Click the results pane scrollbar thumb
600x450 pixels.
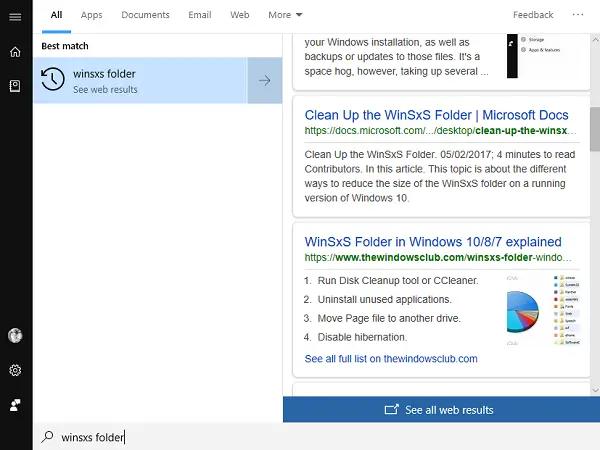point(595,129)
